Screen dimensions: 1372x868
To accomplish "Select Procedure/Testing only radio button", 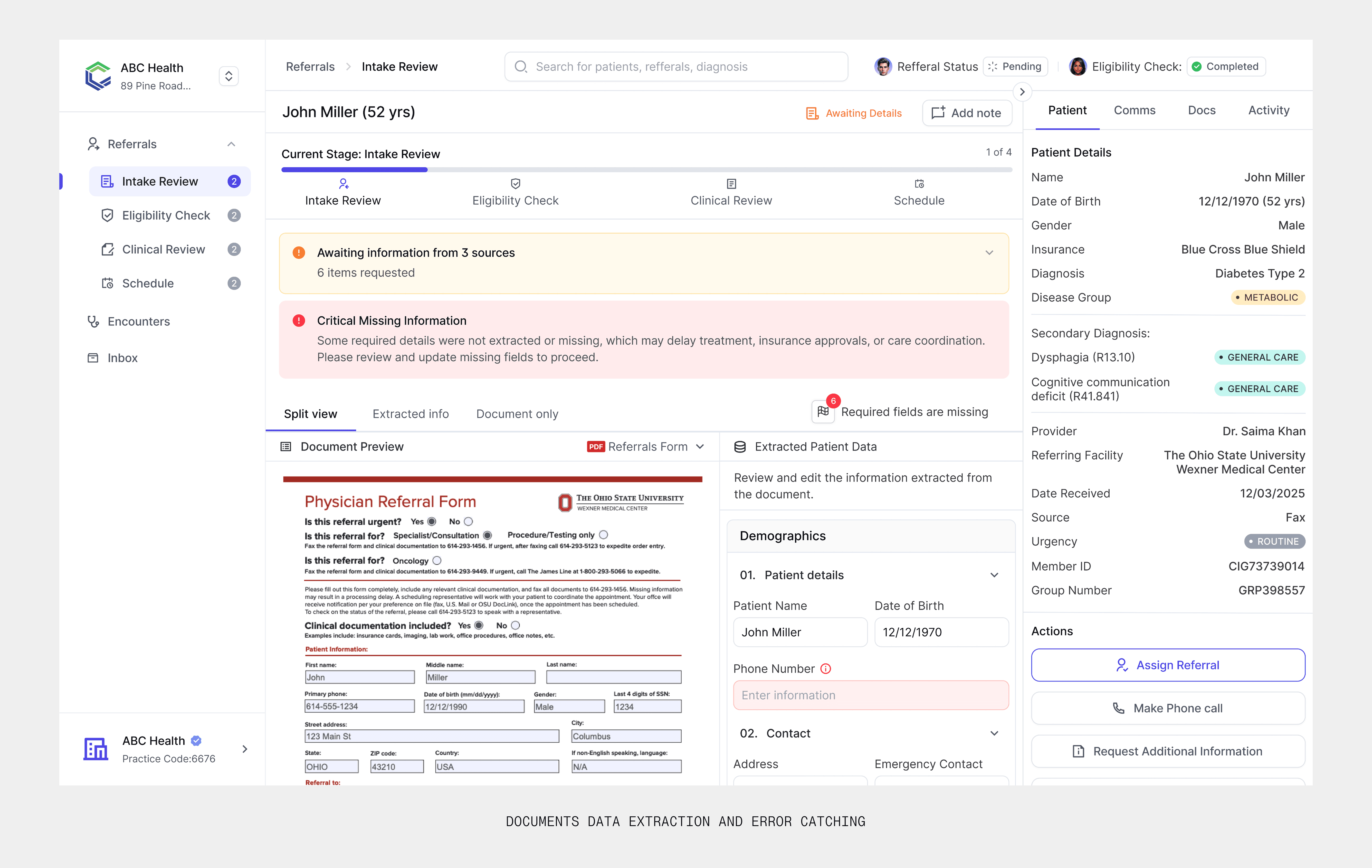I will tap(604, 535).
